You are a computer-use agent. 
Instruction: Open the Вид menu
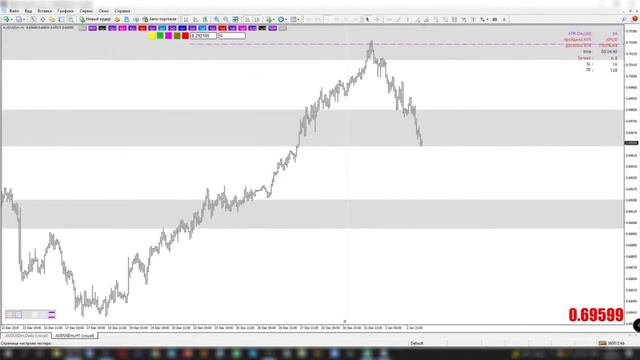click(x=28, y=11)
